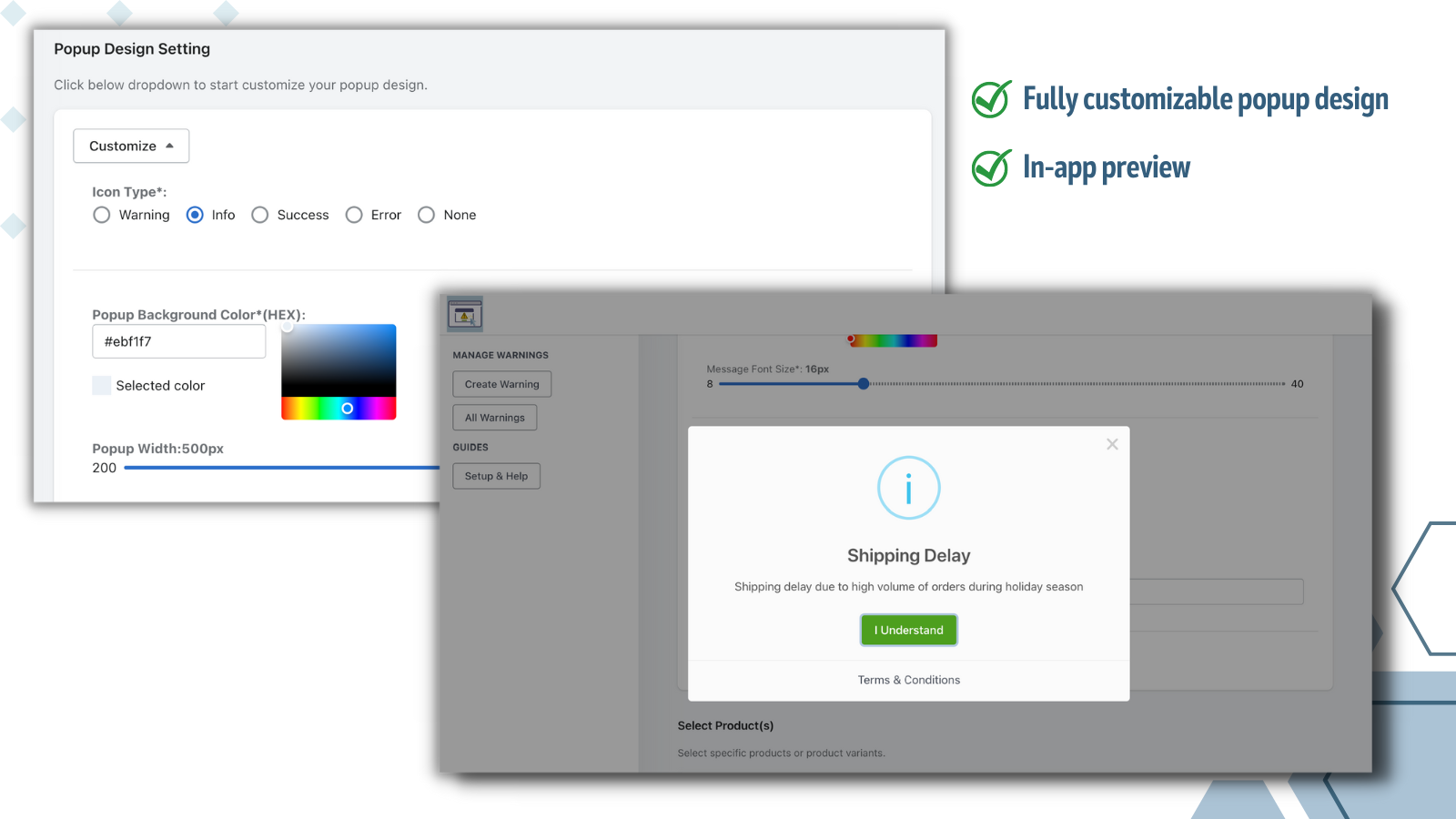1456x819 pixels.
Task: Dismiss the Shipping Delay popup with the X icon
Action: pyautogui.click(x=1112, y=444)
